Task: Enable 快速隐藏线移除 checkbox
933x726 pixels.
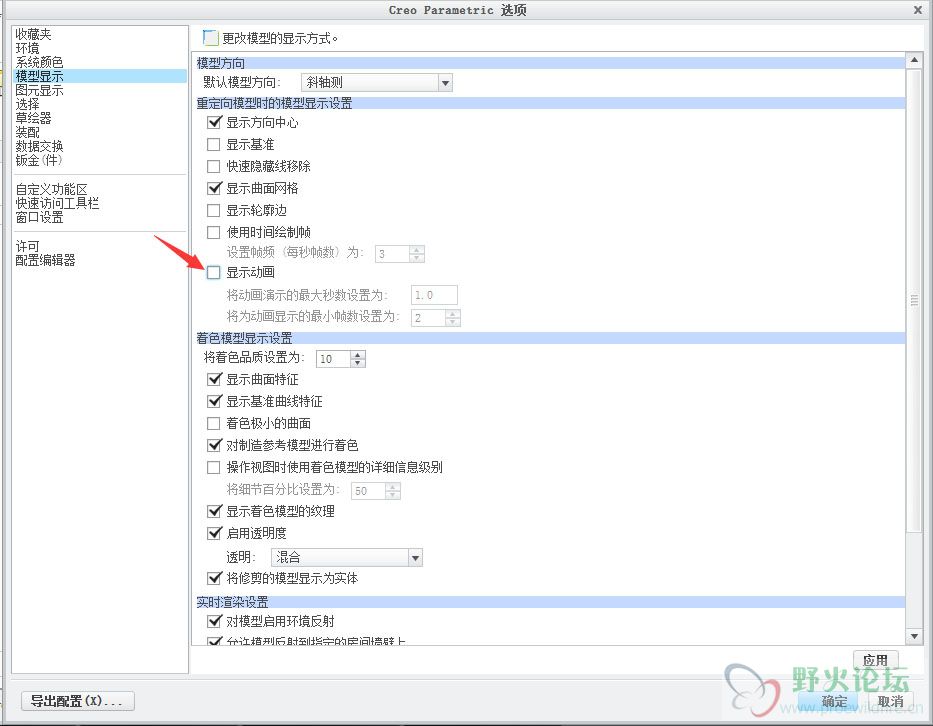Action: click(214, 167)
